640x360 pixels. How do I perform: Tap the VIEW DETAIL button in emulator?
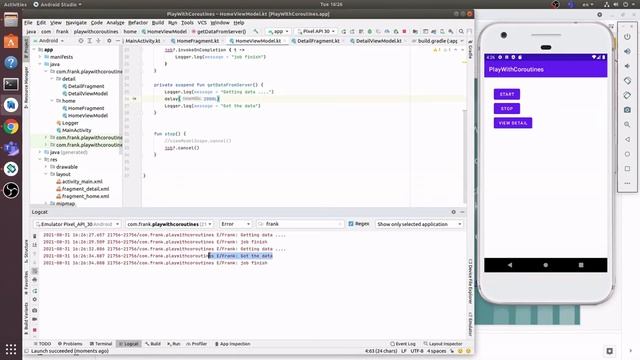coord(513,123)
